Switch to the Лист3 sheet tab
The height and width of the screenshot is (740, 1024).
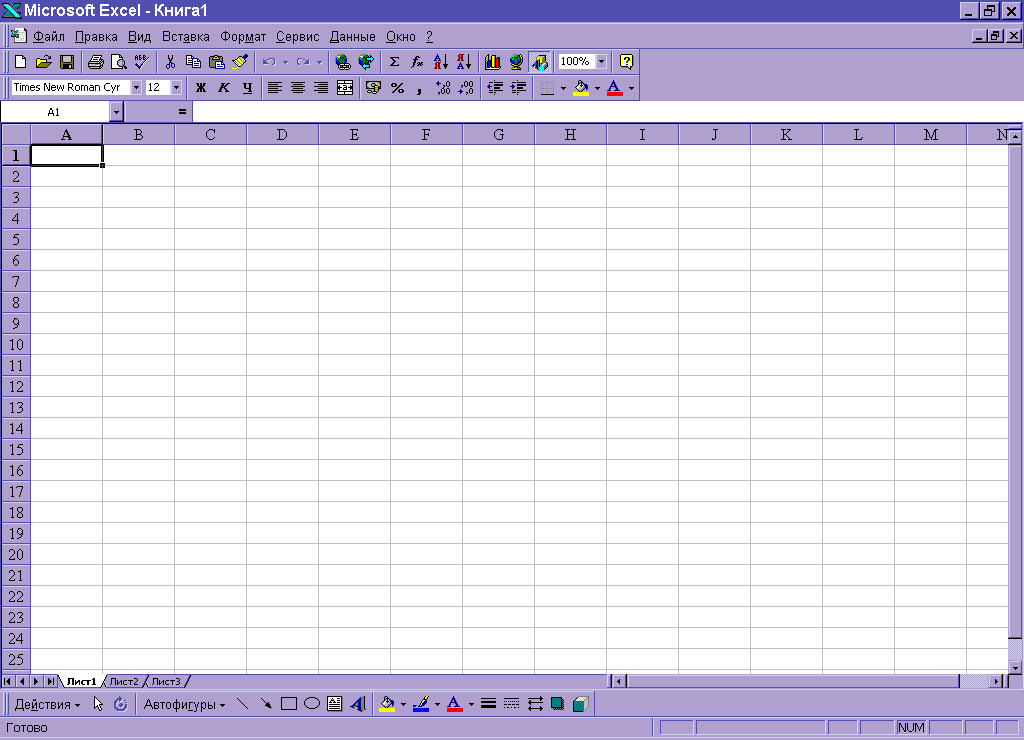[166, 682]
